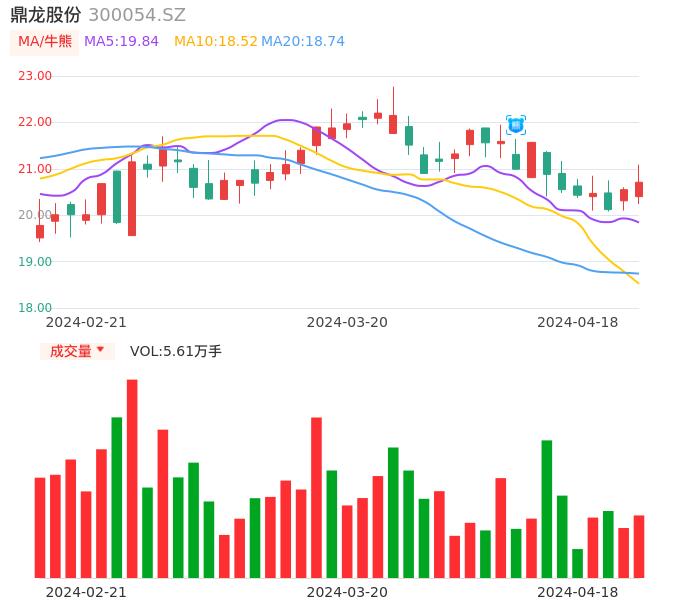The height and width of the screenshot is (606, 686).
Task: Select the 2024-04-18 date on the price axis
Action: (x=577, y=322)
